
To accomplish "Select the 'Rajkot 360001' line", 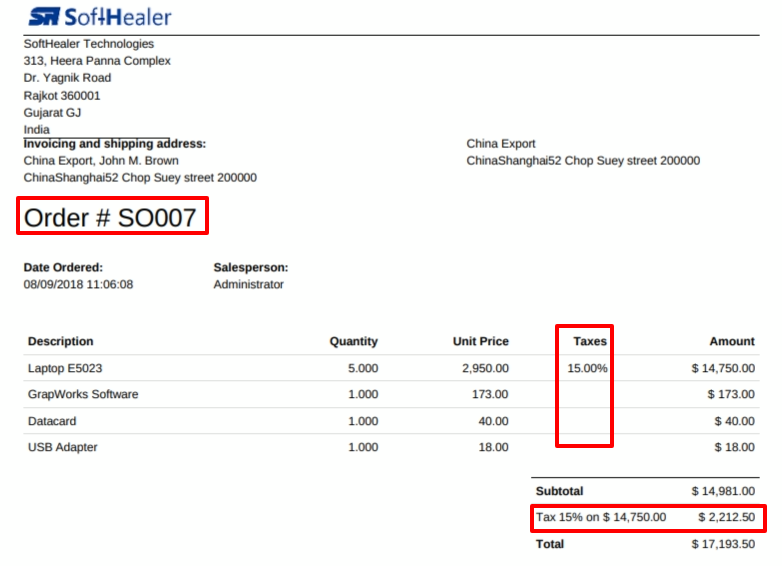I will point(62,95).
